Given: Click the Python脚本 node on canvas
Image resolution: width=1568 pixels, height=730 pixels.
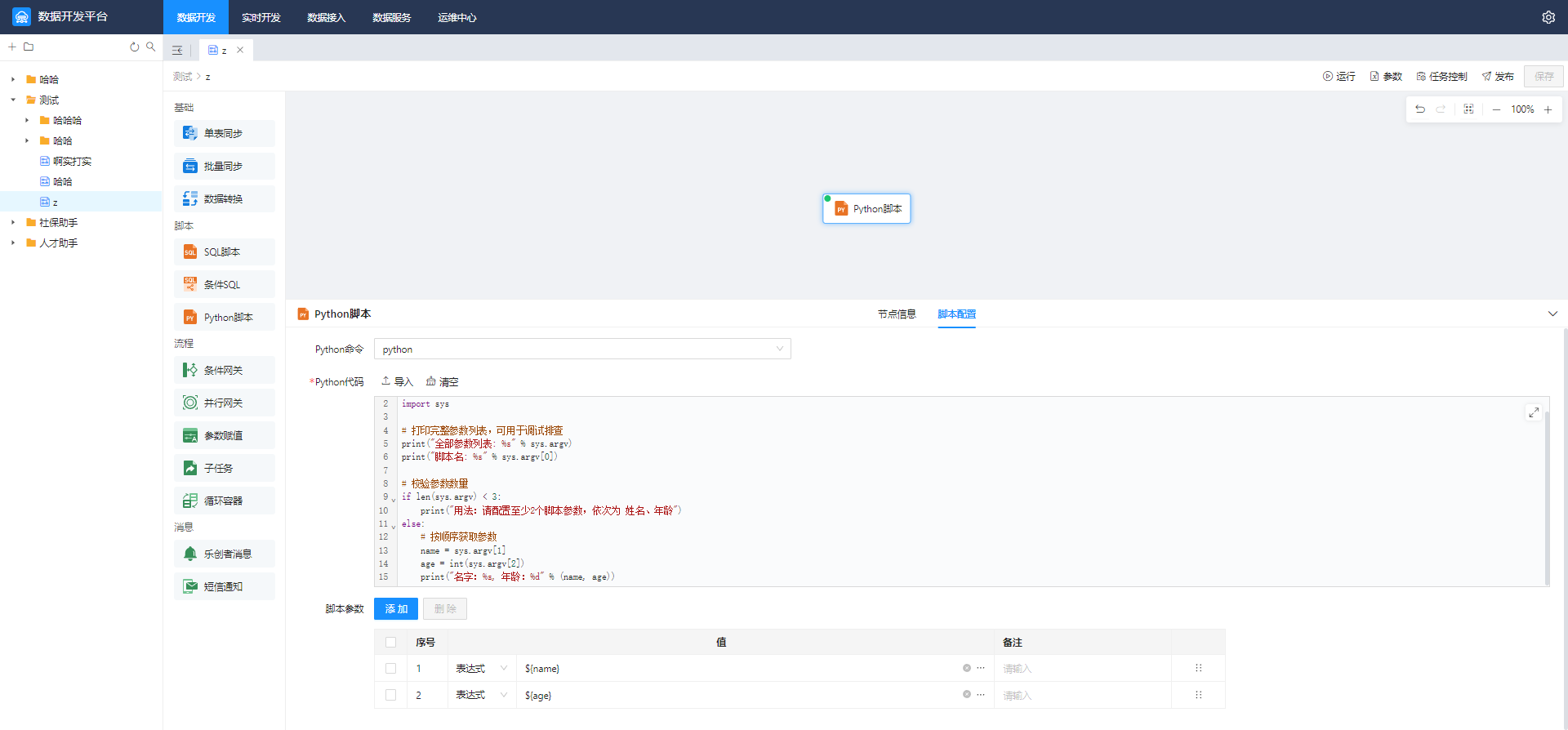Looking at the screenshot, I should tap(866, 208).
